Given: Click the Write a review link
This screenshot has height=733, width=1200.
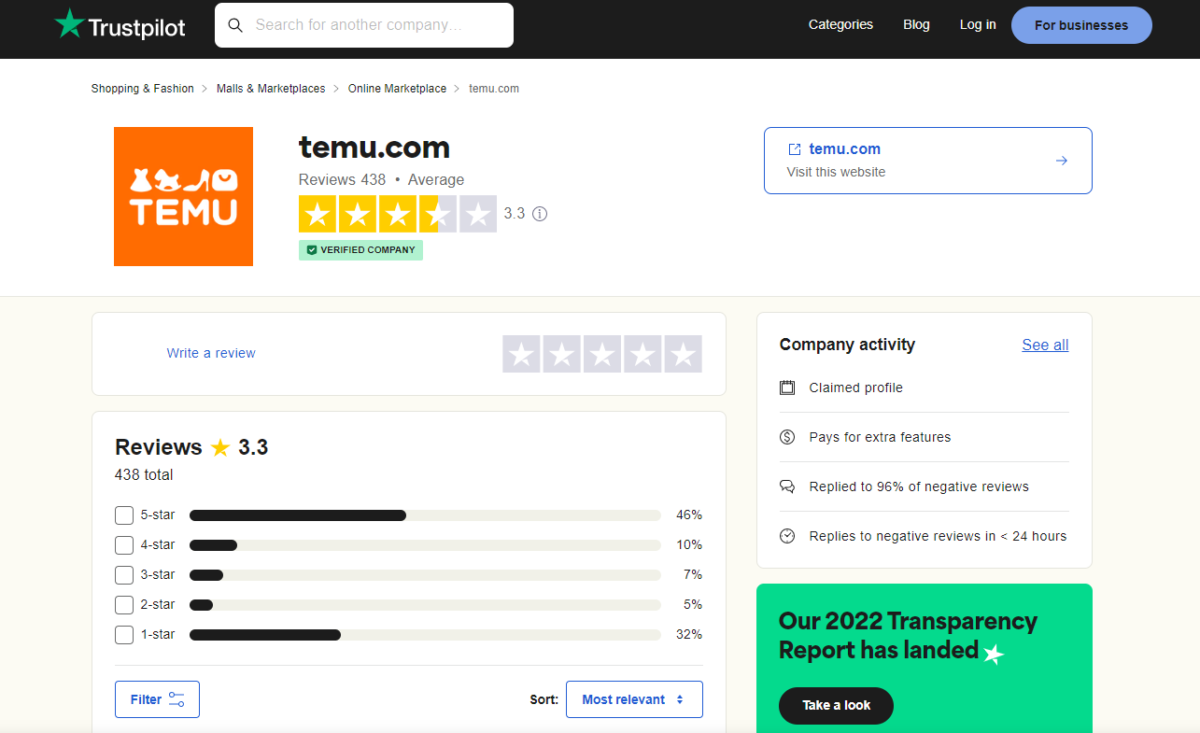Looking at the screenshot, I should click(210, 353).
